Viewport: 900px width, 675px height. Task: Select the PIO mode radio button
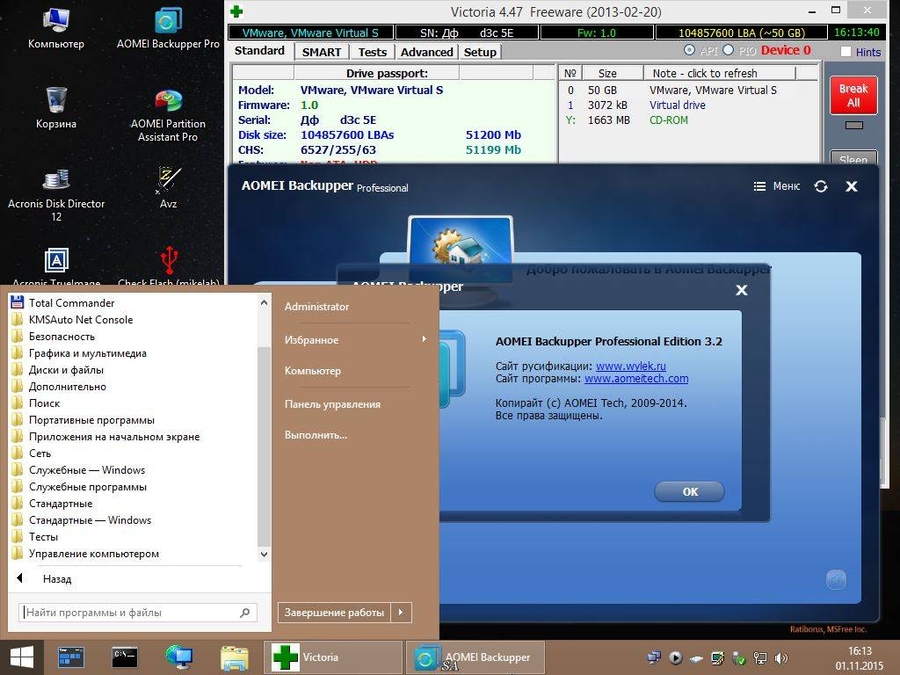point(727,51)
